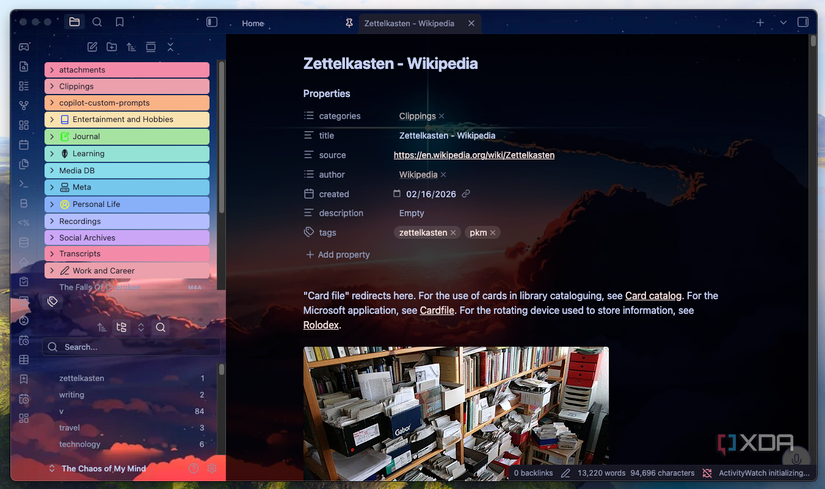Screen dimensions: 825x489
Task: Expand the Work and Career folder
Action: coord(127,271)
